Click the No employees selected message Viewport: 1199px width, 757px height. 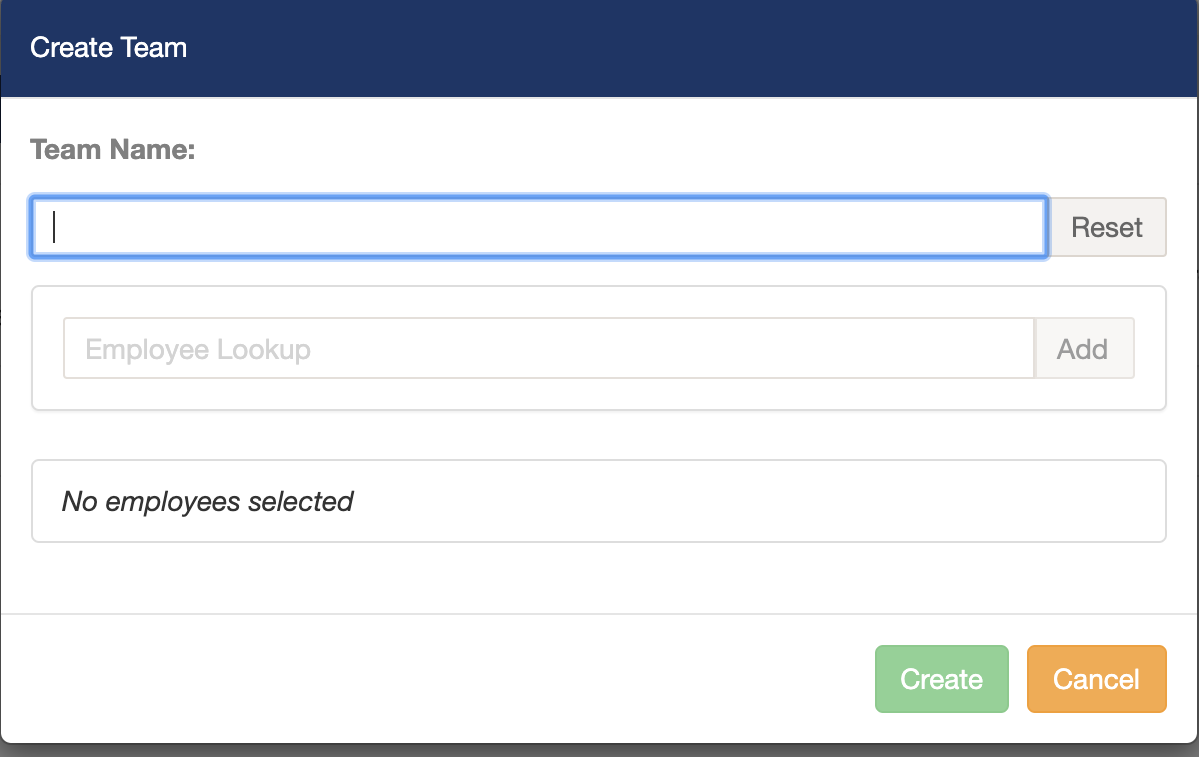pos(207,501)
